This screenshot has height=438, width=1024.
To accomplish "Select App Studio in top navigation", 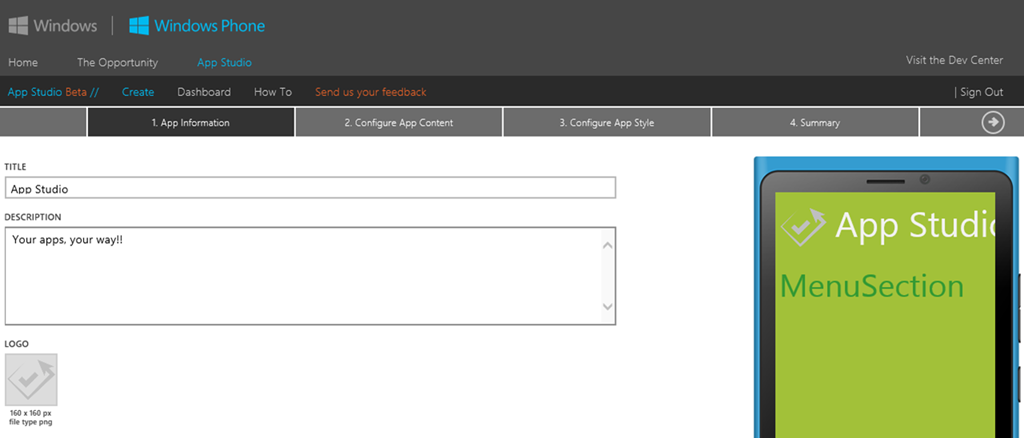I will [x=225, y=63].
